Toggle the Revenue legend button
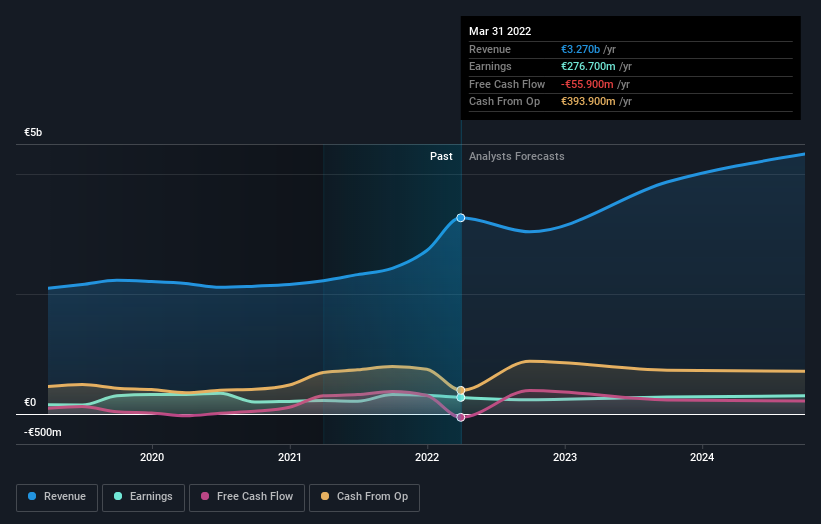The height and width of the screenshot is (524, 821). pyautogui.click(x=57, y=497)
